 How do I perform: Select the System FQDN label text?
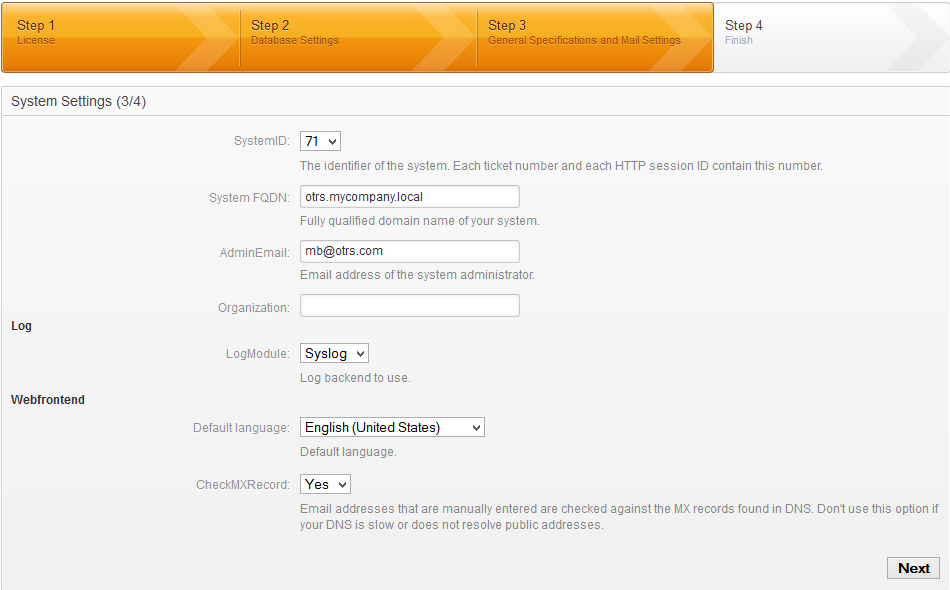249,198
